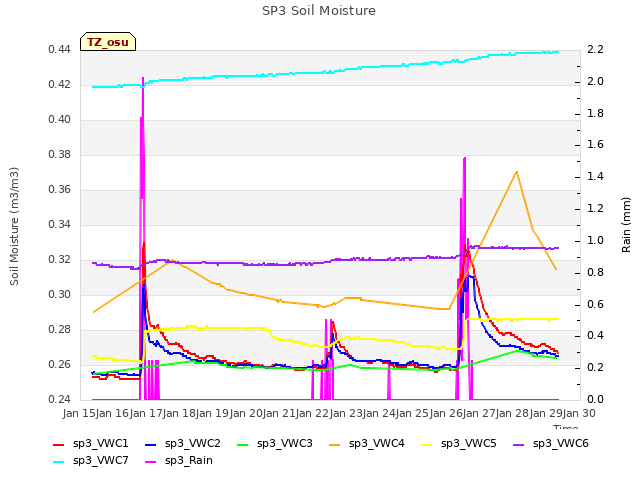640x480 pixels.
Task: Click the Jan 22 tick label
Action: click(x=313, y=413)
